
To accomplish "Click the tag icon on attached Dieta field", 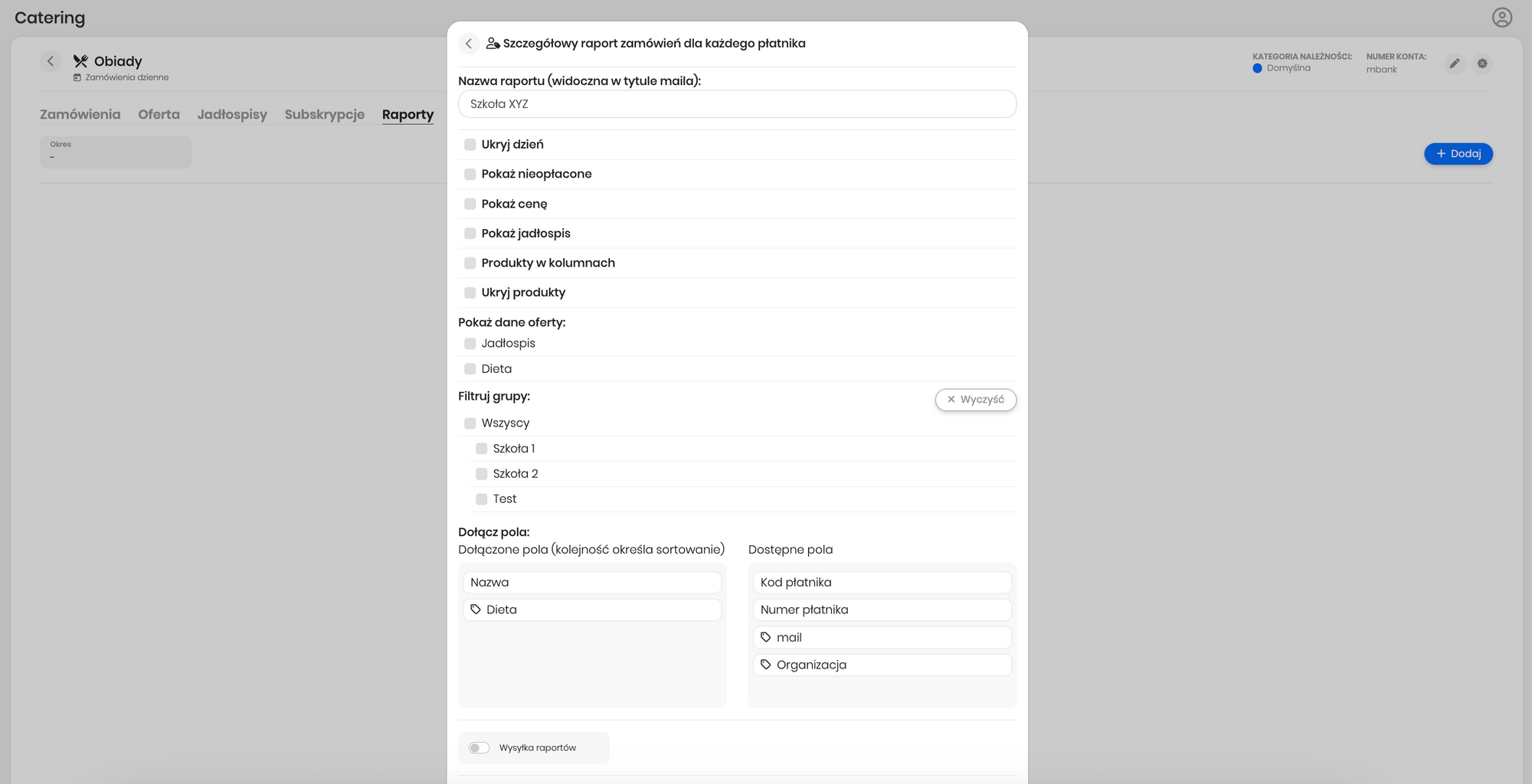I will [x=476, y=609].
